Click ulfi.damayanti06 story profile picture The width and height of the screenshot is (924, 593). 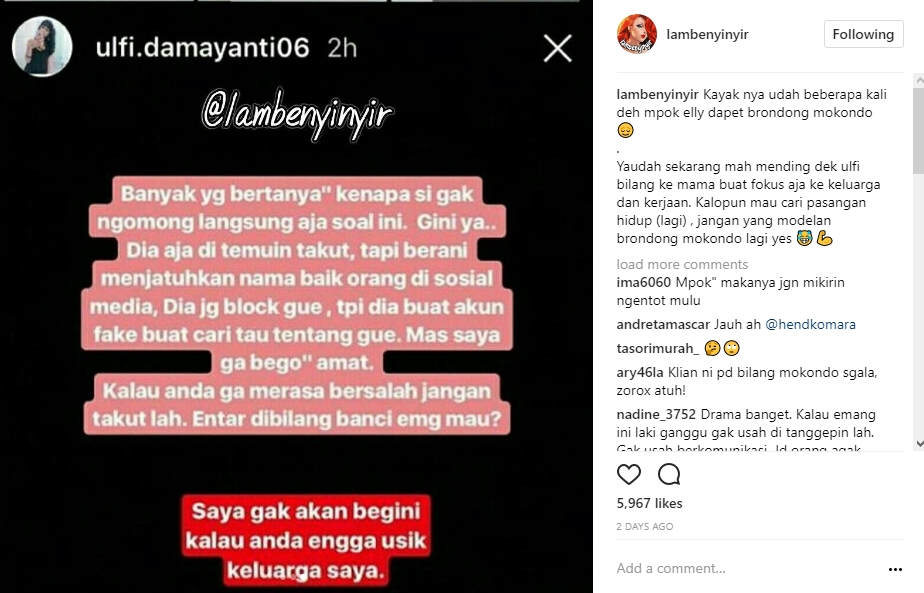tap(42, 46)
